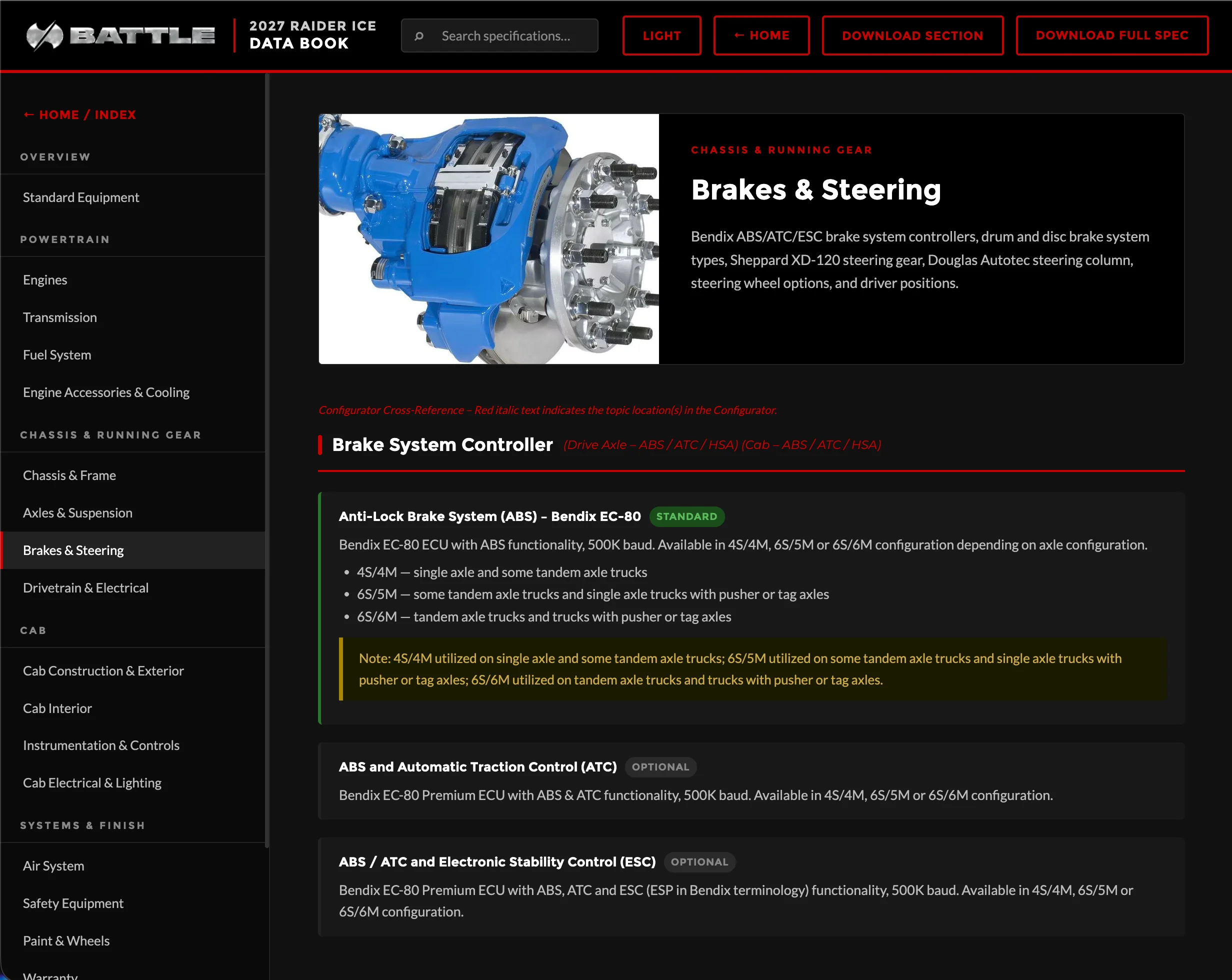Viewport: 1232px width, 980px height.
Task: Click the disc brake caliper image
Action: (489, 239)
